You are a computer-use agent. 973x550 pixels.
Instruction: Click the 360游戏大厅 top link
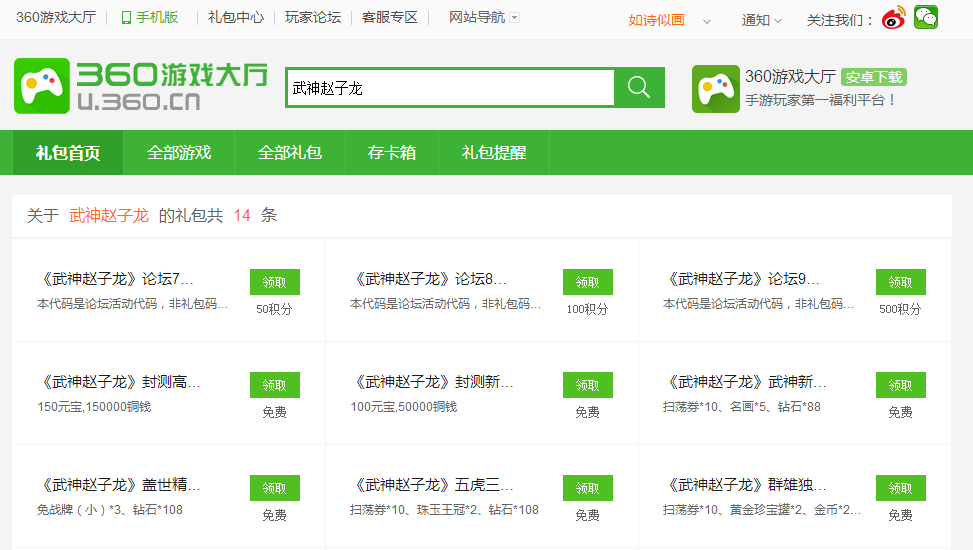[x=56, y=17]
